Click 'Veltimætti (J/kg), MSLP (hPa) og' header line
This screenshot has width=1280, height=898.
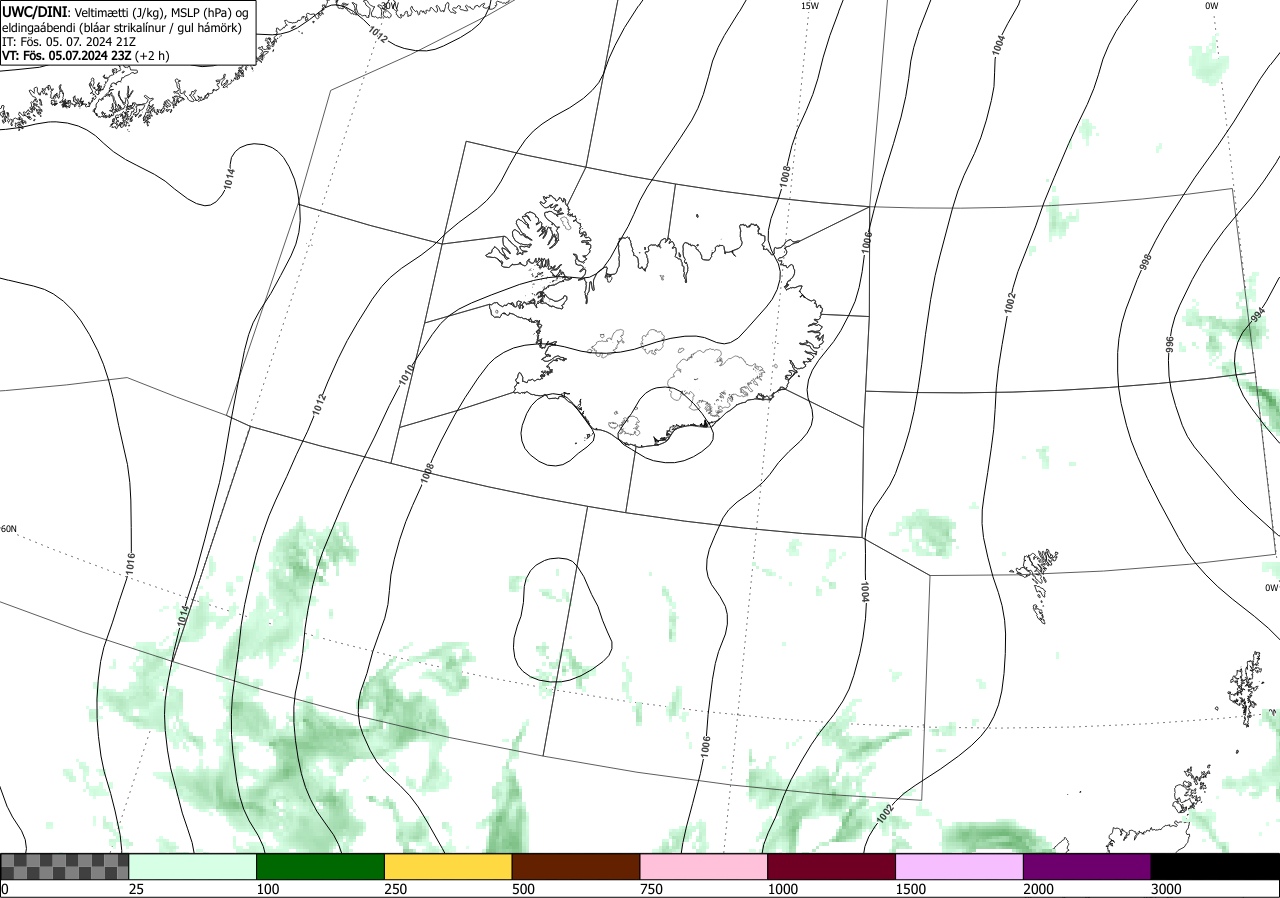pos(161,12)
